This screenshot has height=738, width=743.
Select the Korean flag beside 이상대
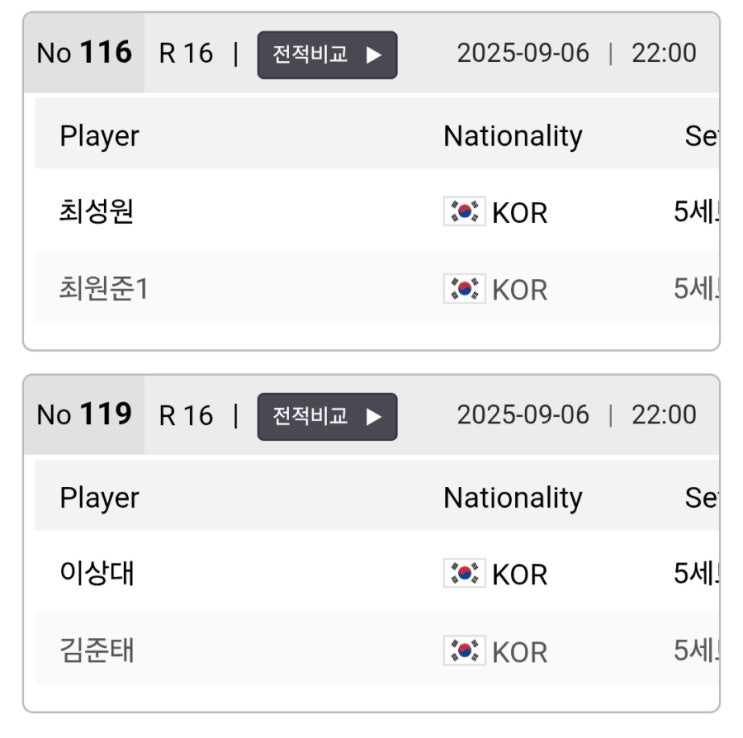[x=464, y=573]
